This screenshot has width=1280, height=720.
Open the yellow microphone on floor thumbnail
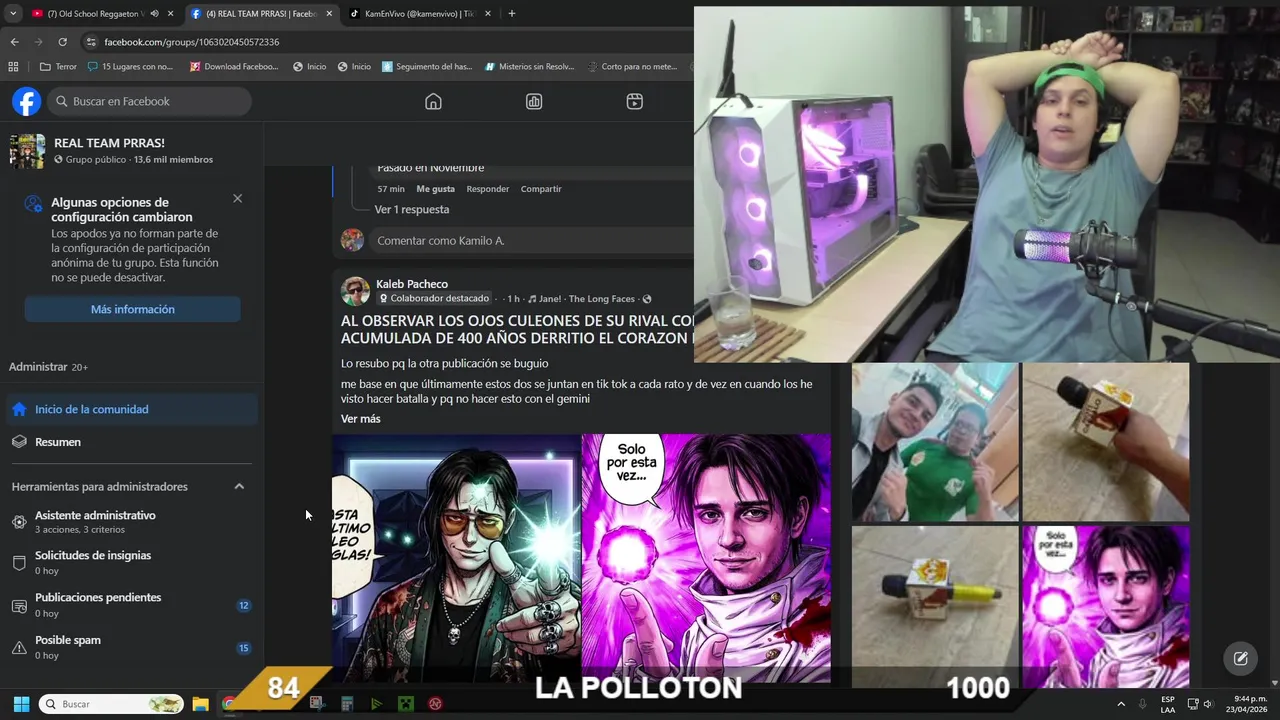pyautogui.click(x=935, y=606)
